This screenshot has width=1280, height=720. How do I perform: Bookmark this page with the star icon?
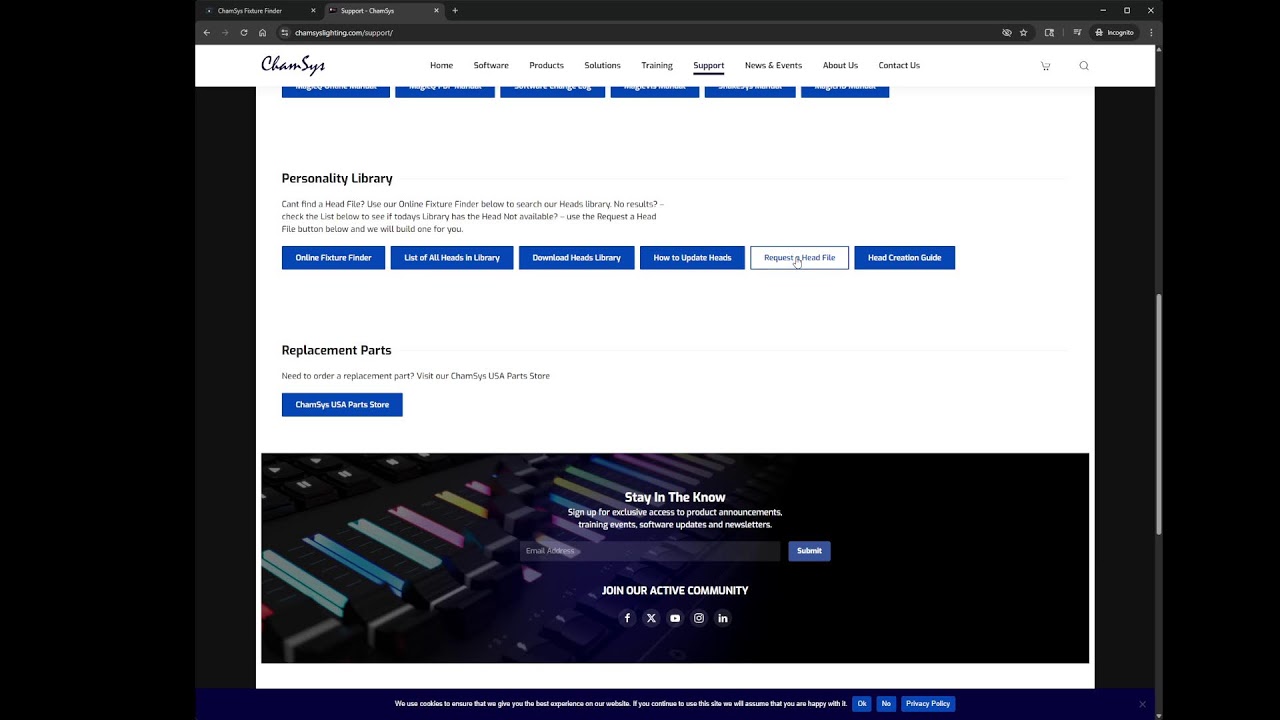[x=1023, y=32]
